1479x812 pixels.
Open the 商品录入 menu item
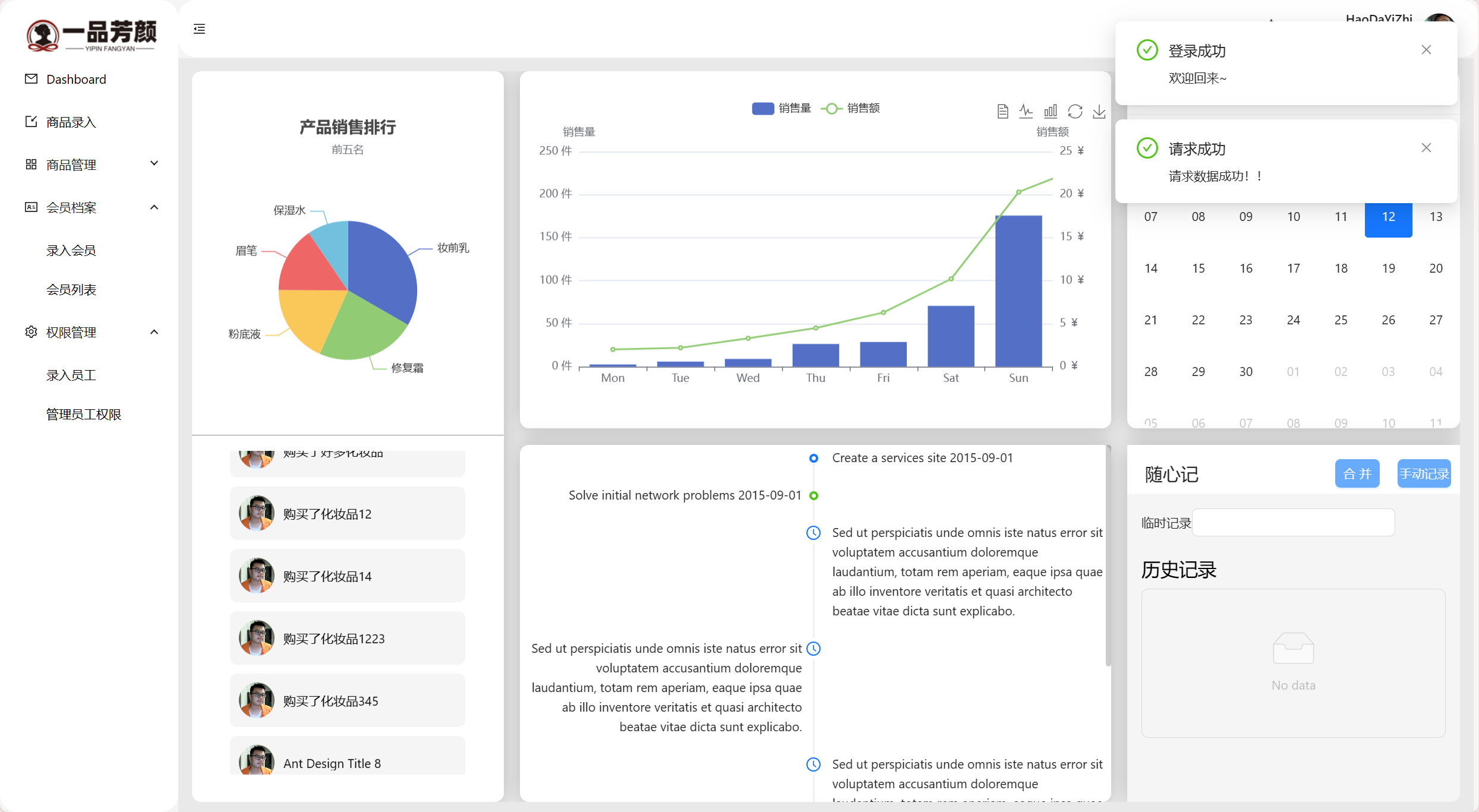click(89, 122)
